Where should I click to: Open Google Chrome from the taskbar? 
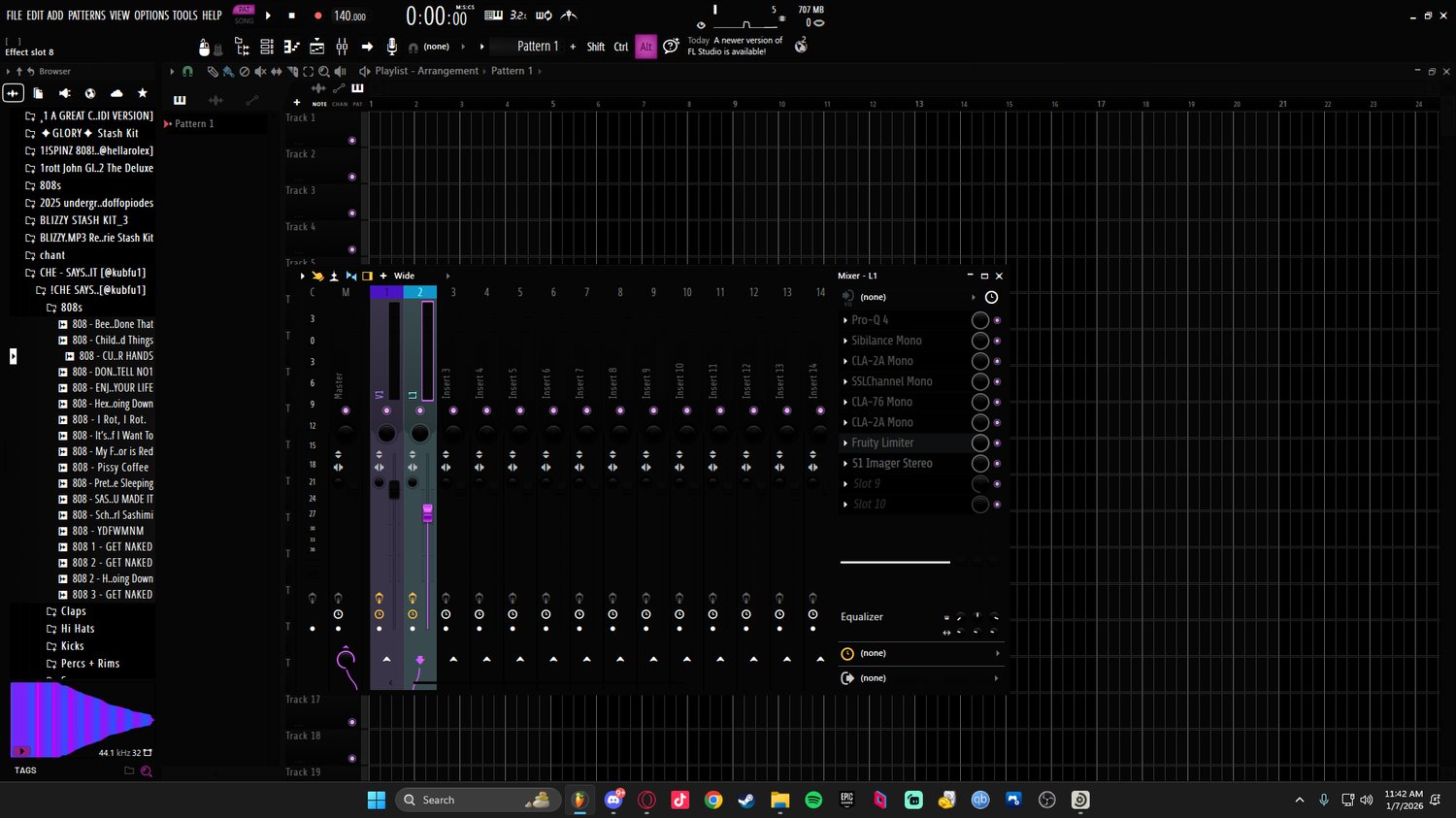click(713, 800)
